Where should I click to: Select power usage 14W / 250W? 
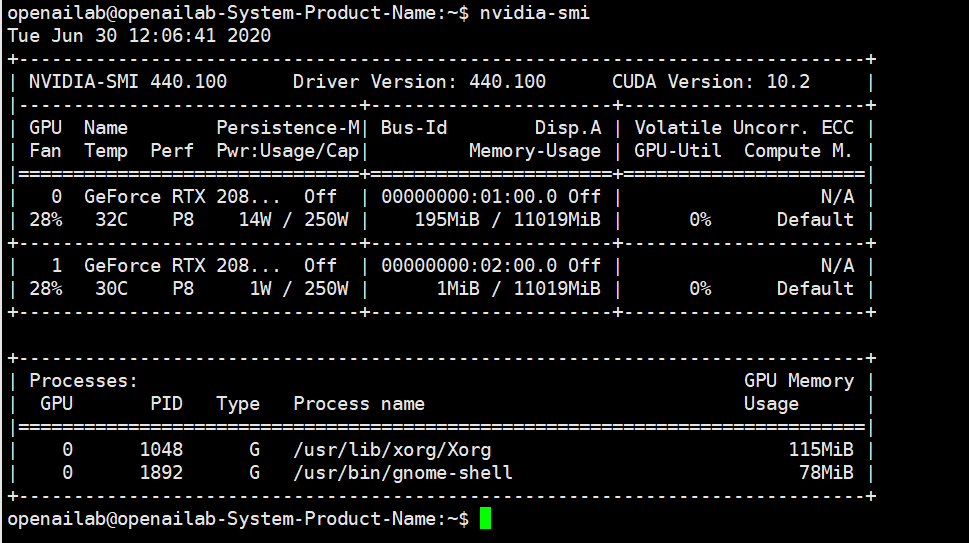click(x=294, y=220)
